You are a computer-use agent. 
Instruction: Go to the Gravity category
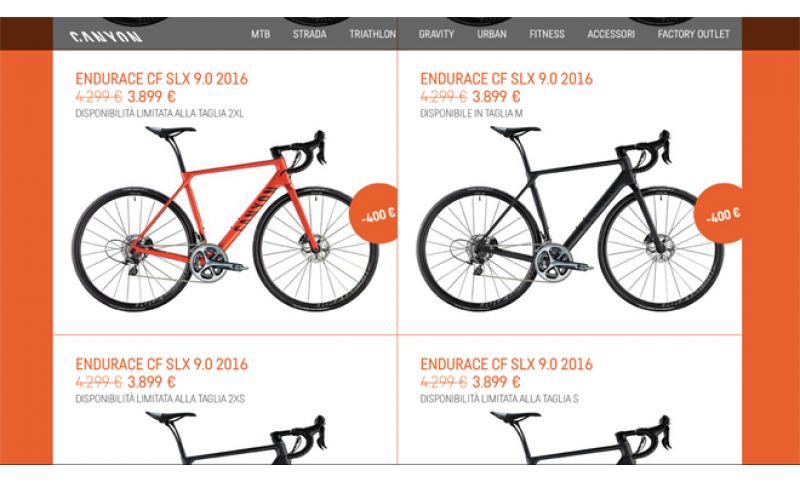tap(436, 34)
